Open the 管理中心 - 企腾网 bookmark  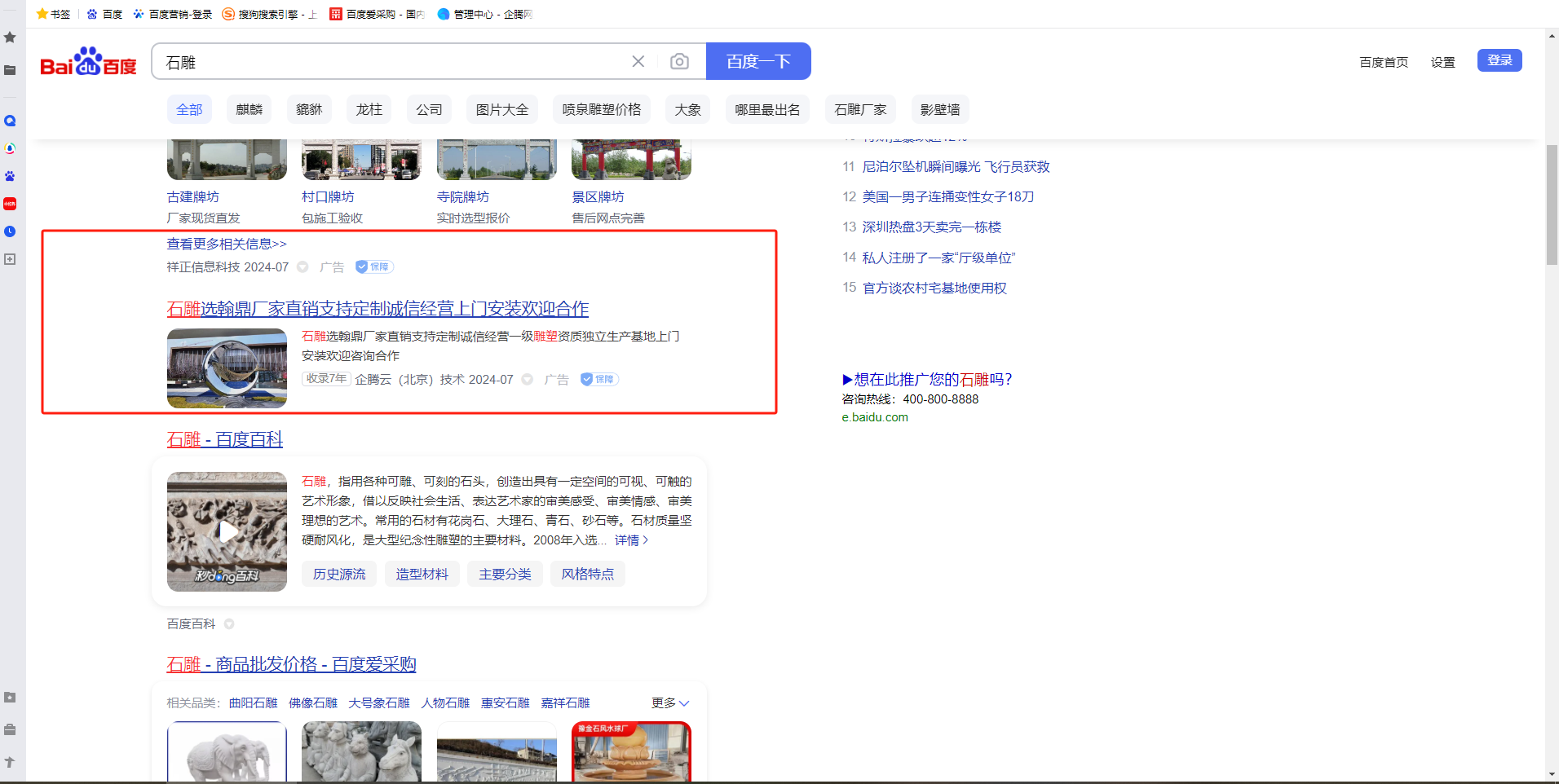coord(485,14)
